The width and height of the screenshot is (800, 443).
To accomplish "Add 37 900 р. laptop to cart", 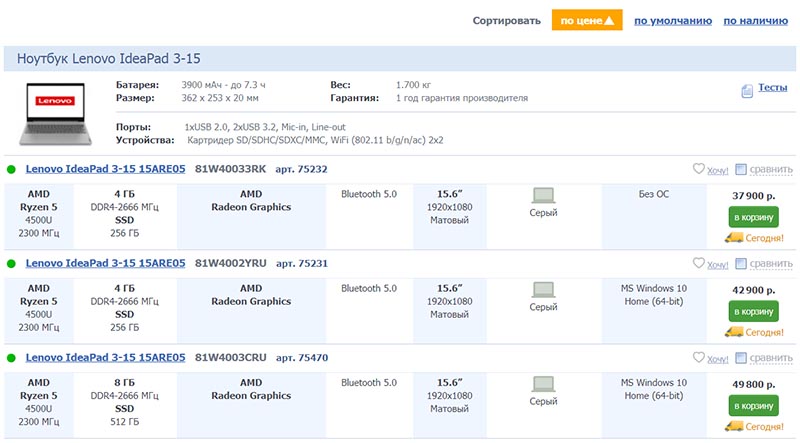I will pos(754,217).
